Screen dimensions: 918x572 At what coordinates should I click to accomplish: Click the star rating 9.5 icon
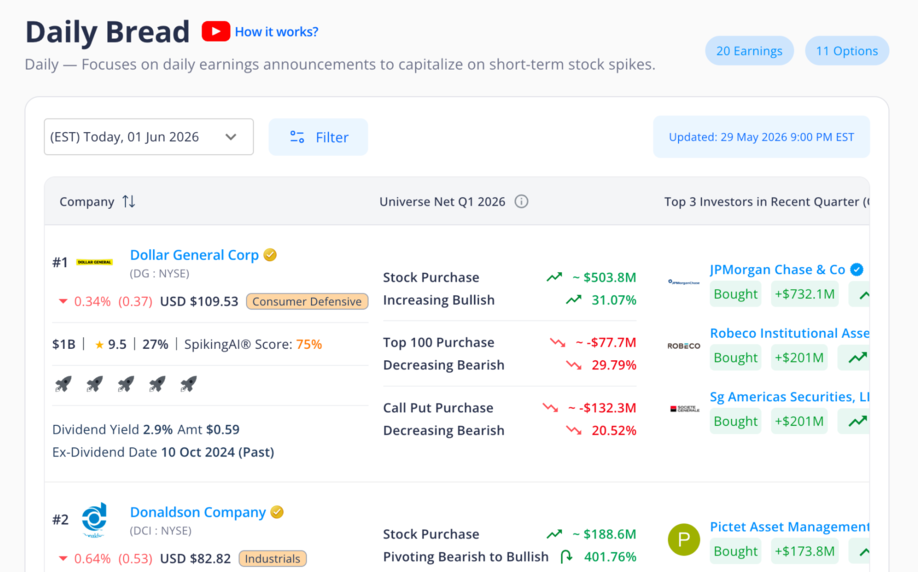pos(100,344)
